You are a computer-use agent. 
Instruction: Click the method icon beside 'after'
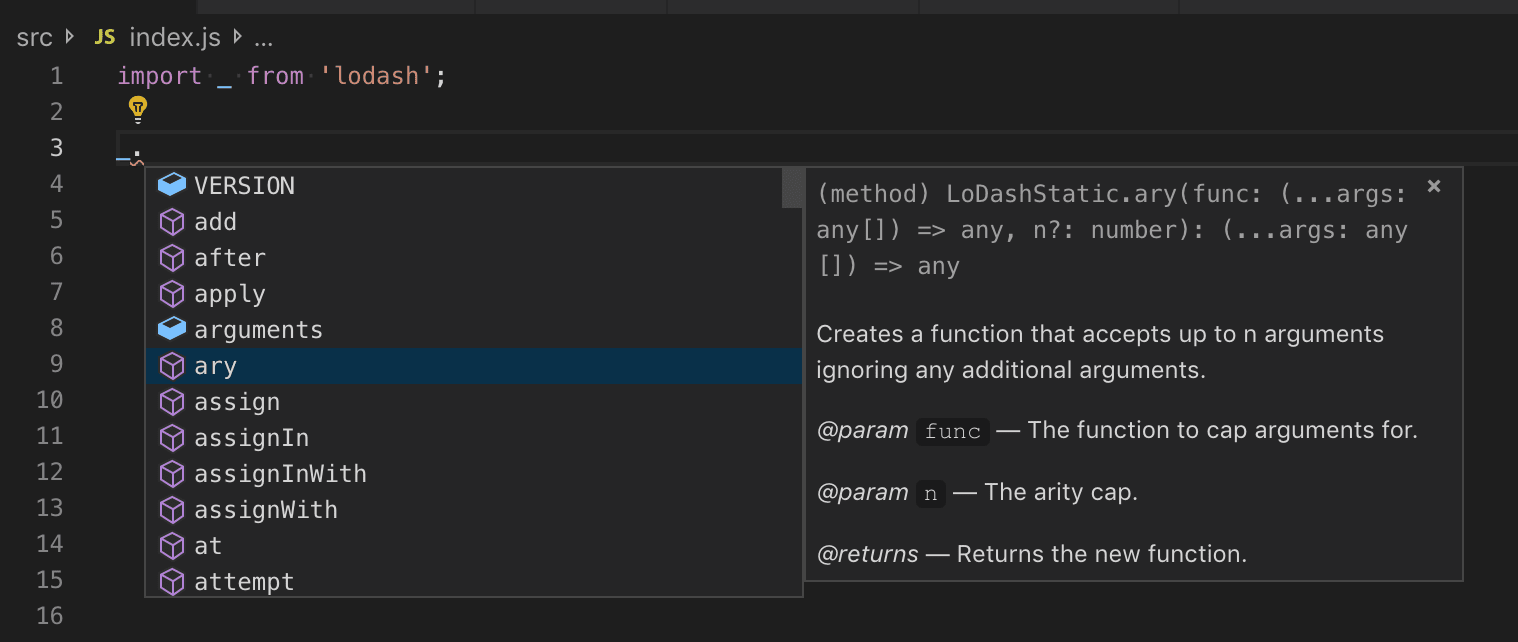tap(171, 256)
